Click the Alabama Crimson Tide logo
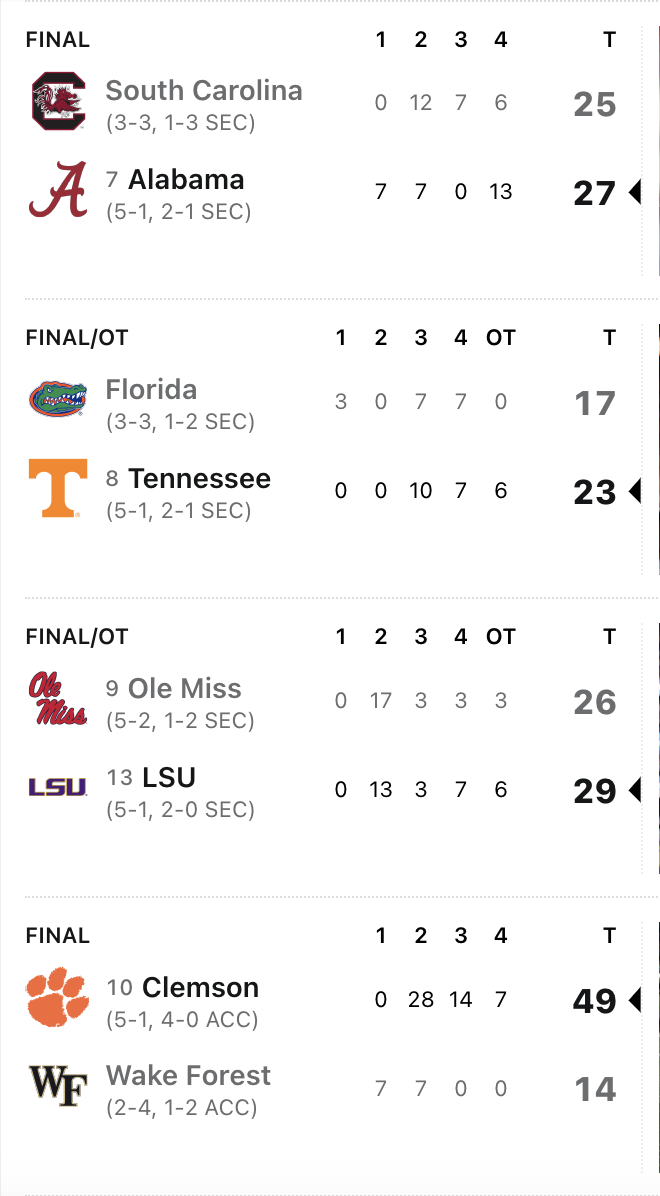Image resolution: width=660 pixels, height=1196 pixels. click(x=58, y=192)
